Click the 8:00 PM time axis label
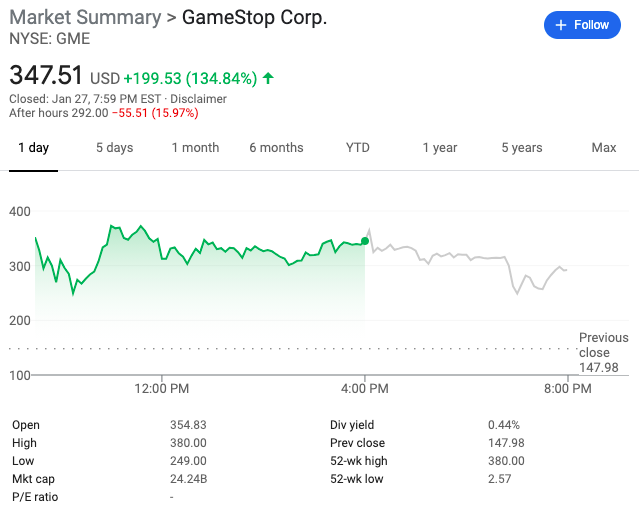Image resolution: width=639 pixels, height=511 pixels. 568,388
